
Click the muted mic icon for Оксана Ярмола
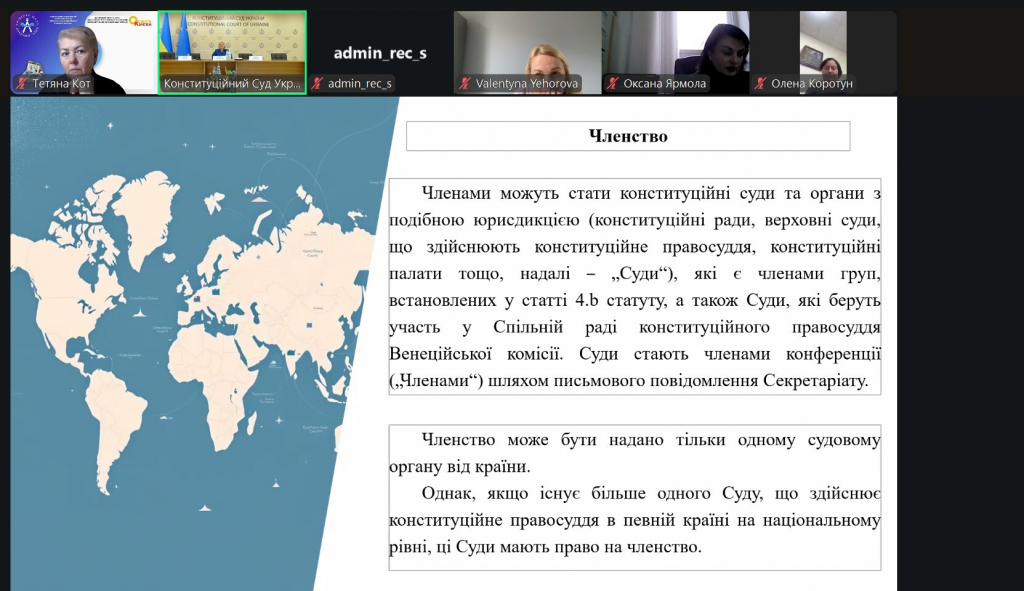tap(612, 84)
